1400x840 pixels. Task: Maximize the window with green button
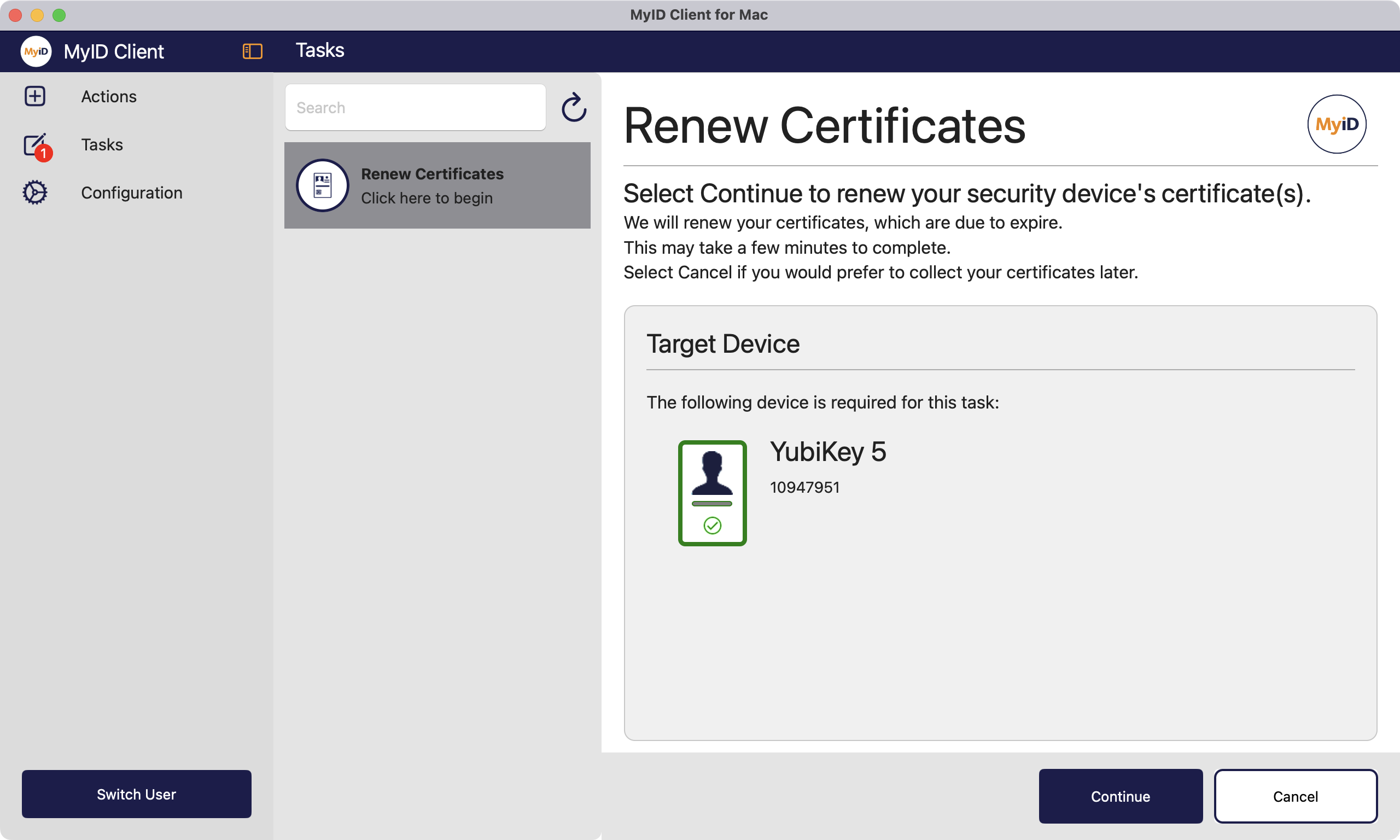coord(60,15)
